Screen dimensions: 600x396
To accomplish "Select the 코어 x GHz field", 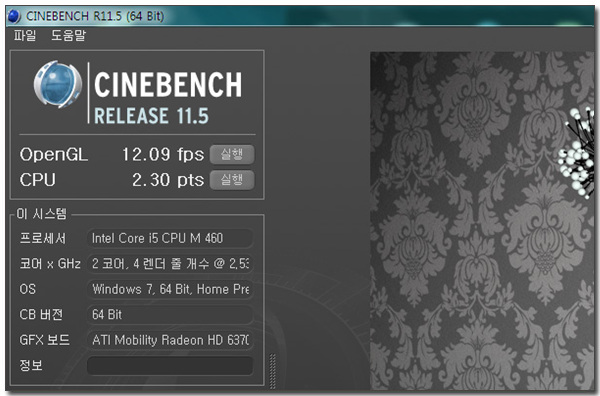I will point(170,264).
